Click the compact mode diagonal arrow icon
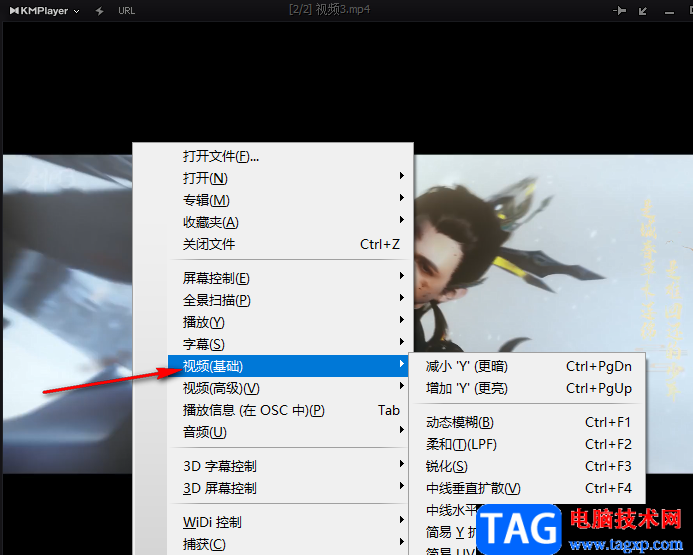This screenshot has width=693, height=555. (643, 11)
